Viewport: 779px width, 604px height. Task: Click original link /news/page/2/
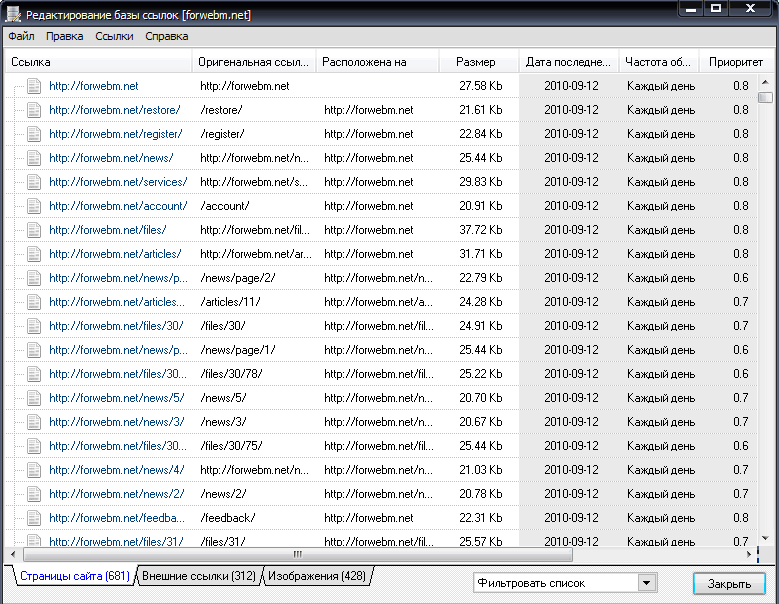coord(238,278)
